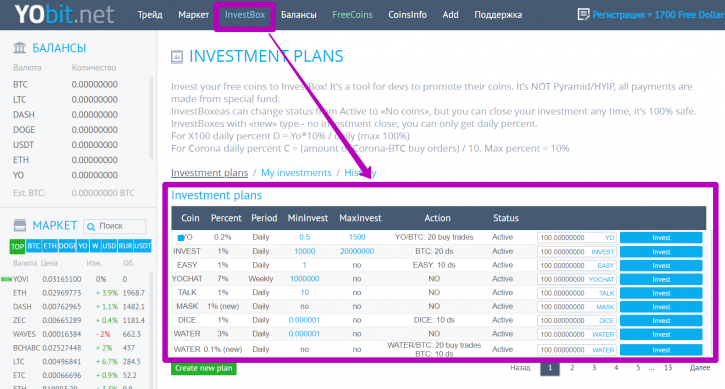The image size is (725, 389).
Task: Click the bank icon beside БАЛАНСЫ
Action: pos(19,47)
